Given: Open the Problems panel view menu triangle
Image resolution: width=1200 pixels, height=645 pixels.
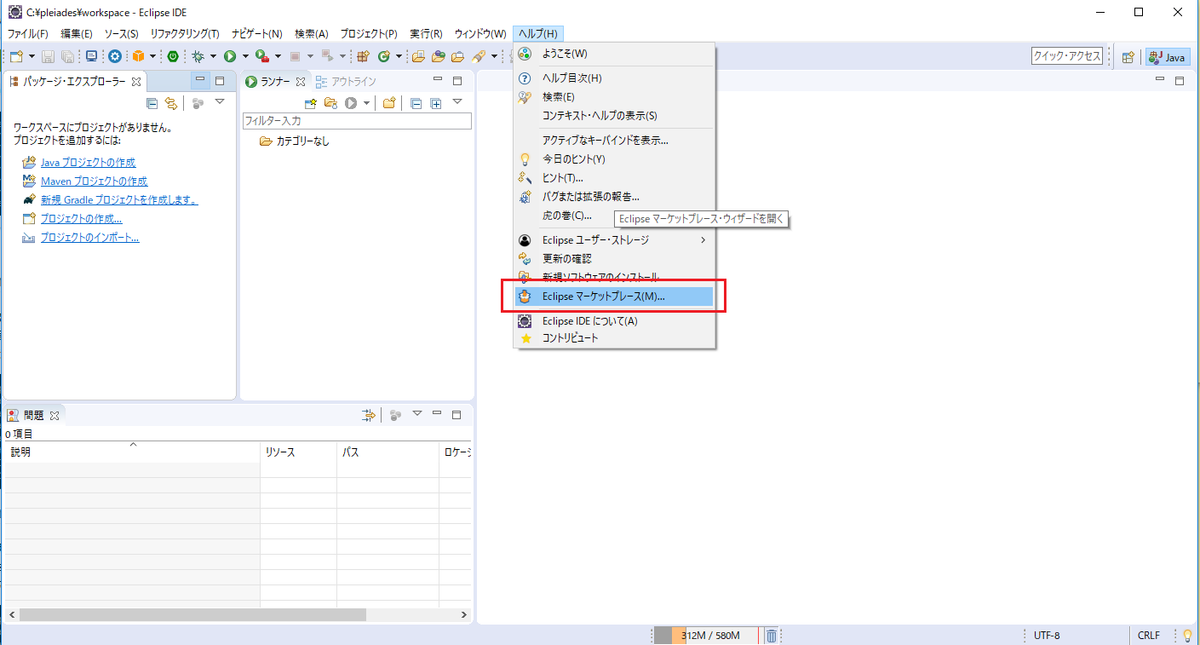Looking at the screenshot, I should 418,414.
